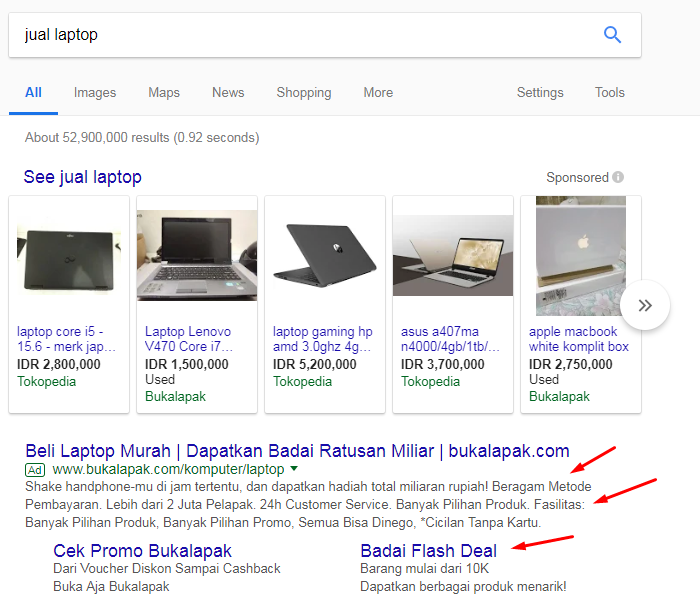Open the HP gaming laptop thumbnail image
Screen dimensions: 700x607
point(325,255)
